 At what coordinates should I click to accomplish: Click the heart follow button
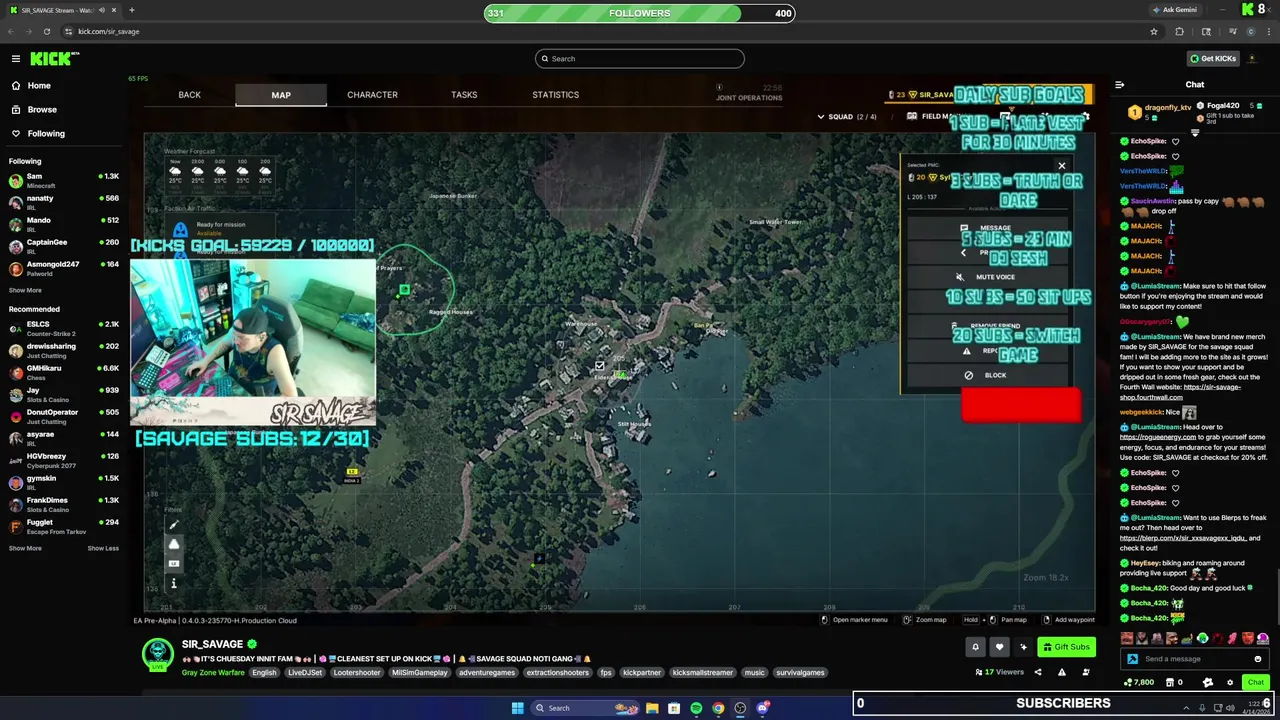pyautogui.click(x=999, y=648)
